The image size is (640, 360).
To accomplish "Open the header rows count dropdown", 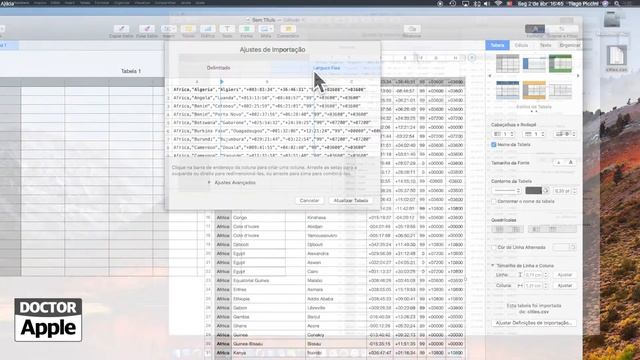I will [534, 134].
